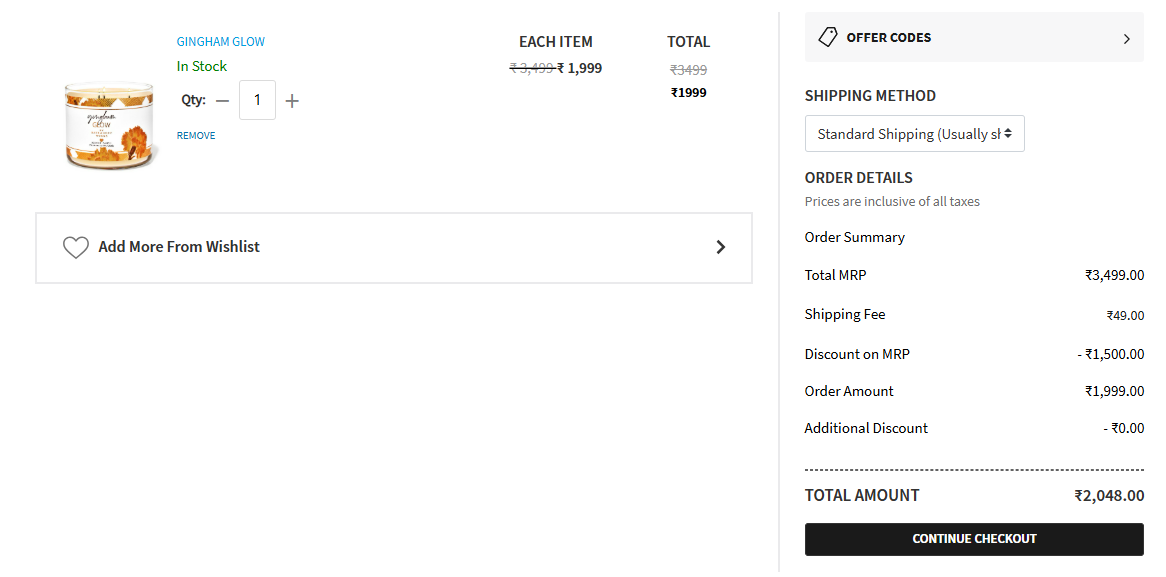Open the Gingham Glow product link

point(221,42)
